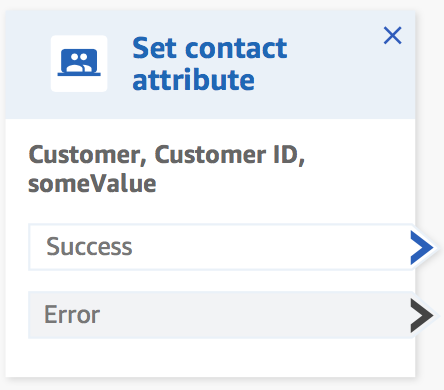Select the Error branch row

click(x=221, y=315)
